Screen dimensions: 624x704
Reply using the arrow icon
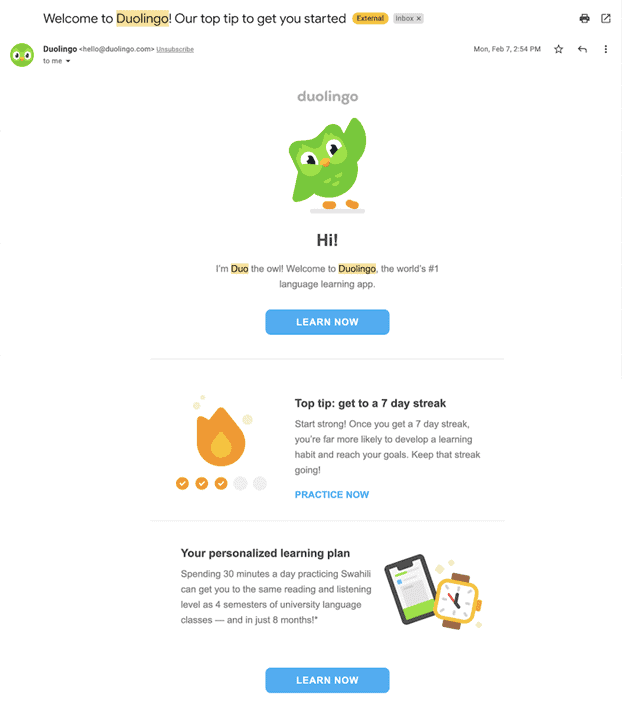[x=582, y=49]
